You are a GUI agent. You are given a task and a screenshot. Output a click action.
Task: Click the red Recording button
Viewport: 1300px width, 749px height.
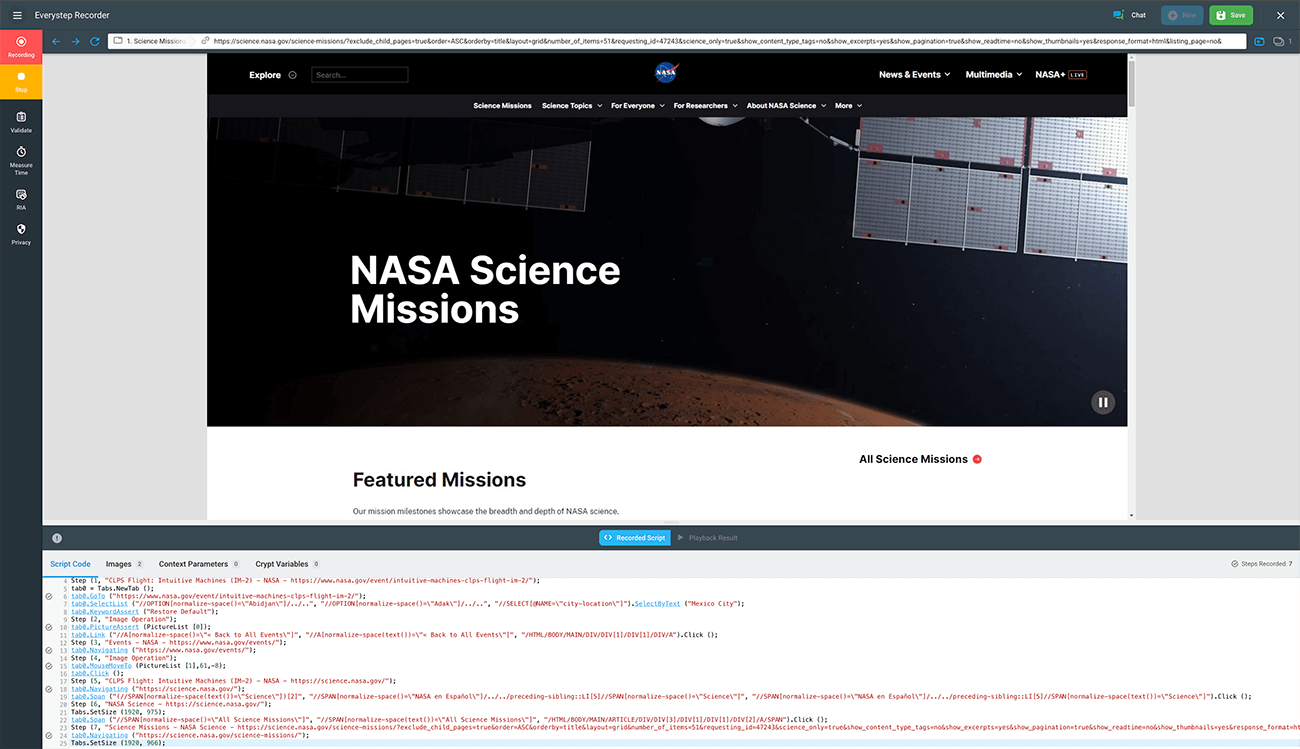click(21, 45)
